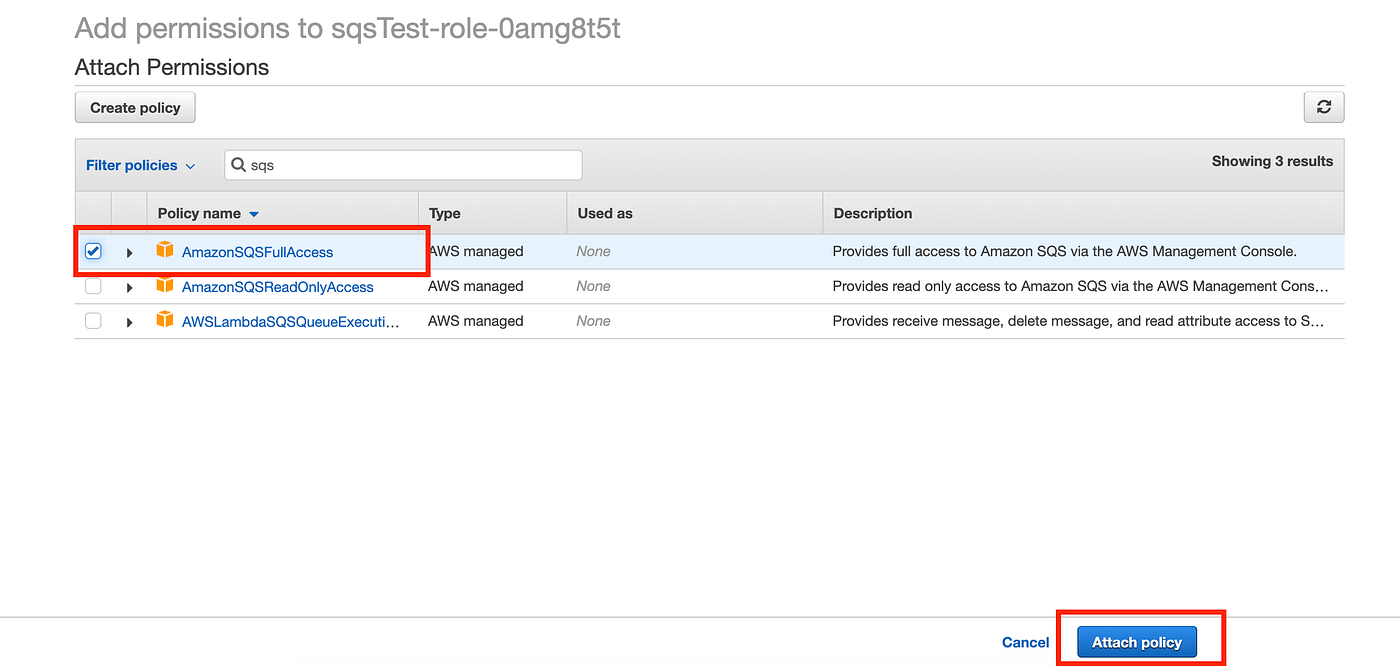Click the Policy name sort arrow
This screenshot has height=666, width=1400.
pos(254,214)
